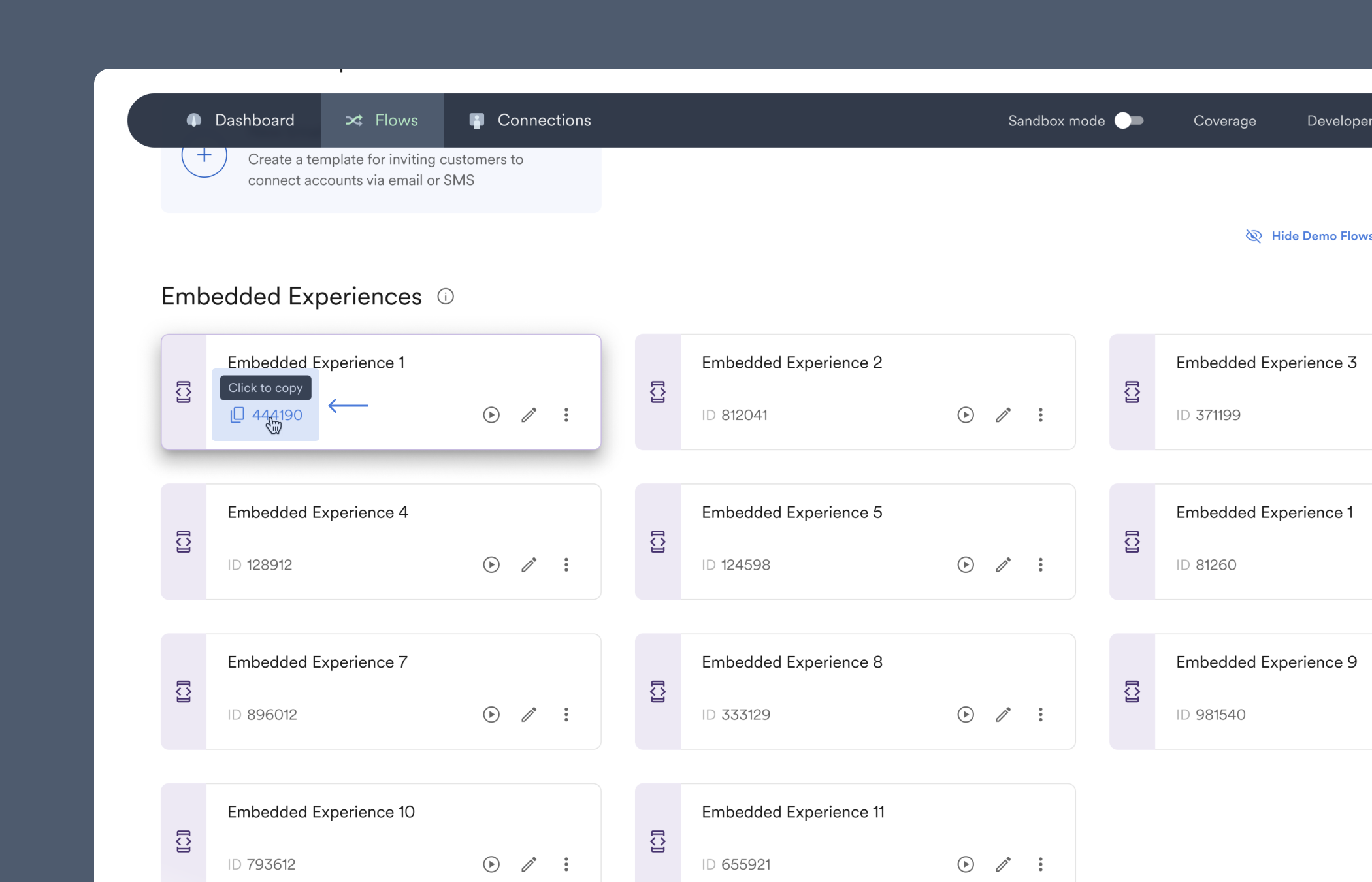Click the play icon on Embedded Experience 2
The image size is (1372, 882).
pyautogui.click(x=966, y=415)
